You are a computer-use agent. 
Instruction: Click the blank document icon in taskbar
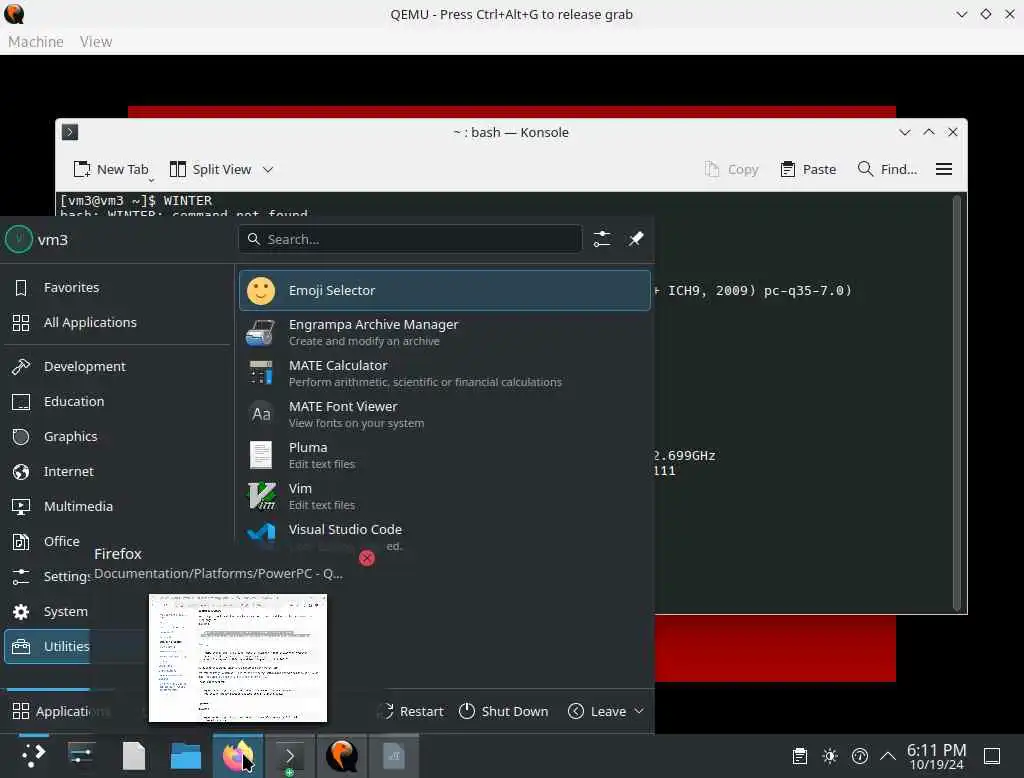point(133,756)
